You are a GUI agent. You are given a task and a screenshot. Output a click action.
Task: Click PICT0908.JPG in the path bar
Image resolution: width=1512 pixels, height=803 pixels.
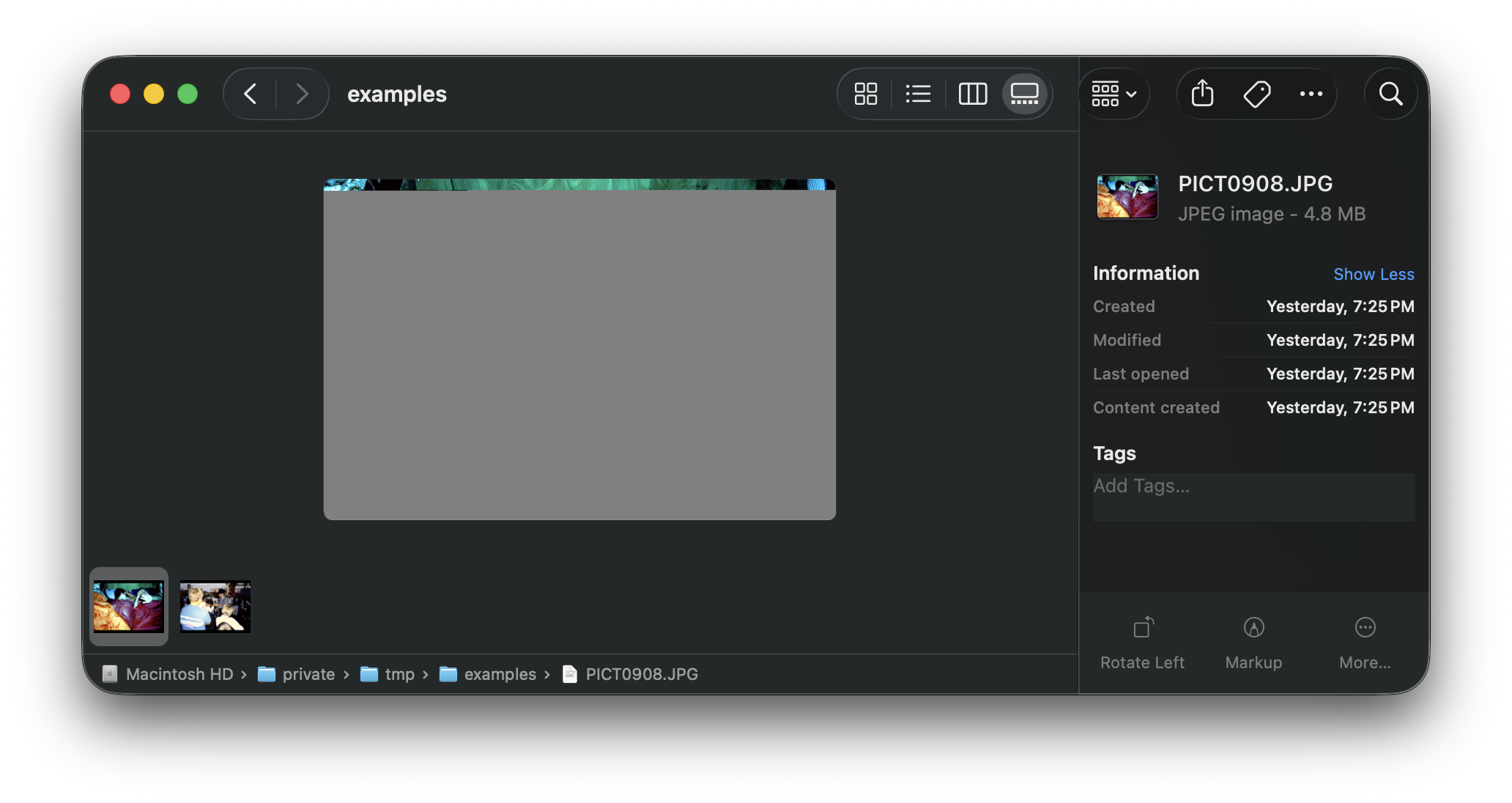tap(630, 674)
